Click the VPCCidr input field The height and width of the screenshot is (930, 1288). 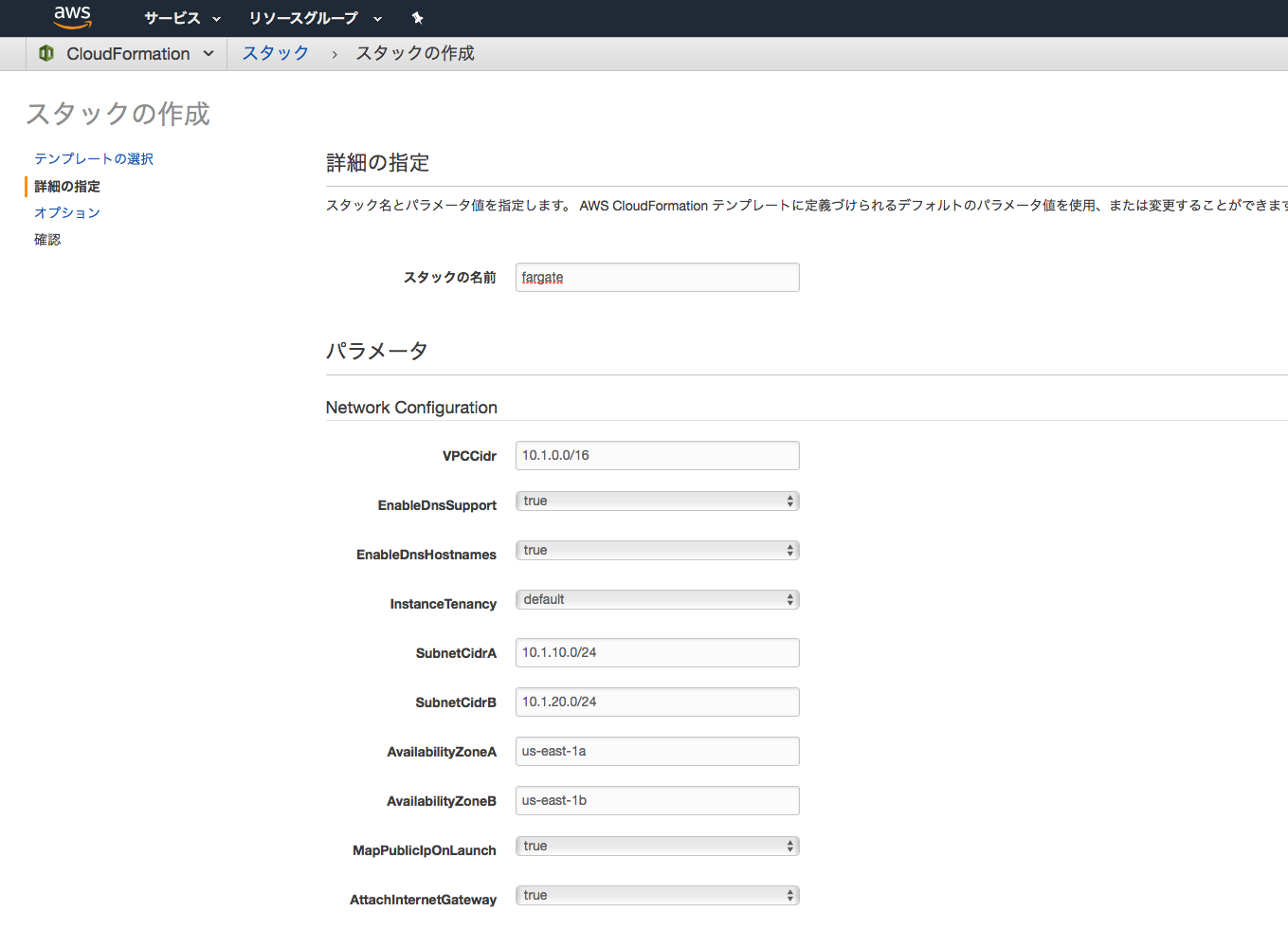click(657, 455)
